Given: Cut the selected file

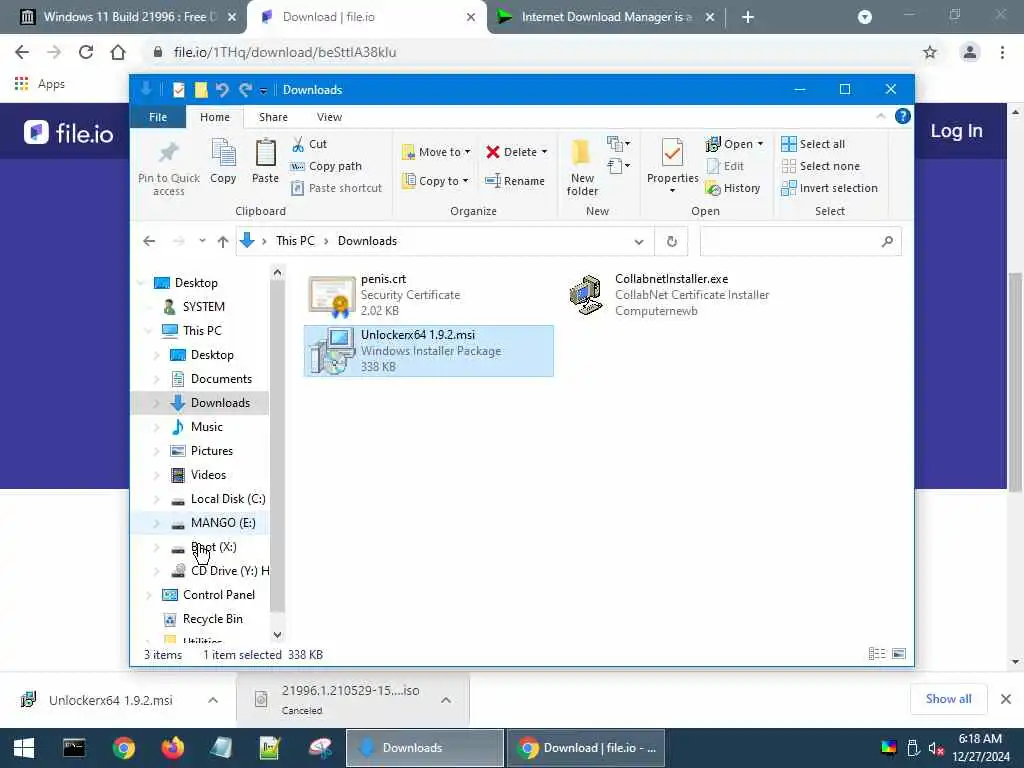Looking at the screenshot, I should point(309,144).
